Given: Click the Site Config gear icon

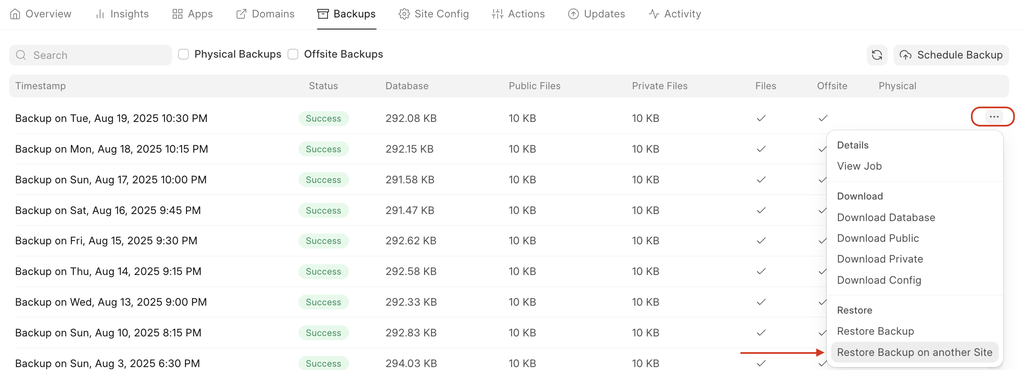Looking at the screenshot, I should click(x=404, y=14).
